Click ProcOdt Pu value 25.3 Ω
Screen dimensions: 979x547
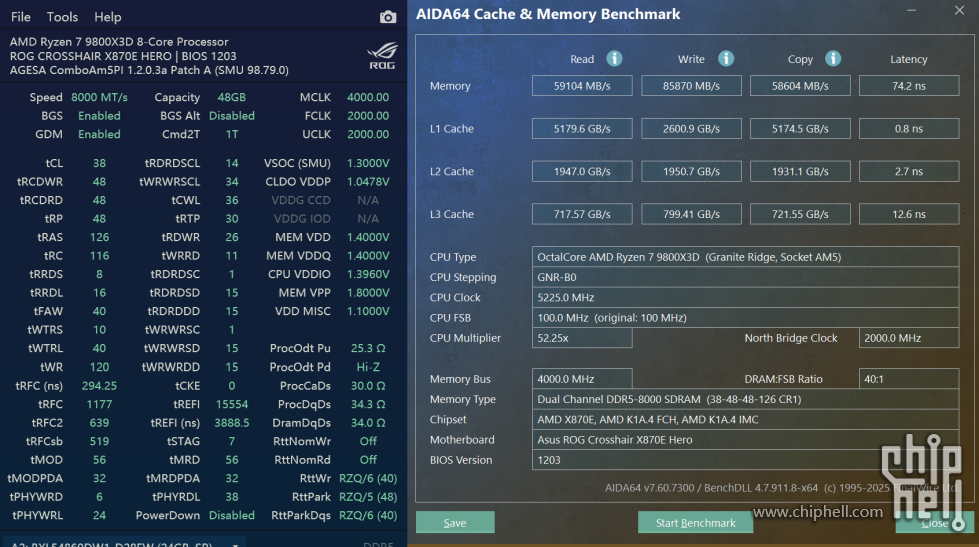[368, 348]
